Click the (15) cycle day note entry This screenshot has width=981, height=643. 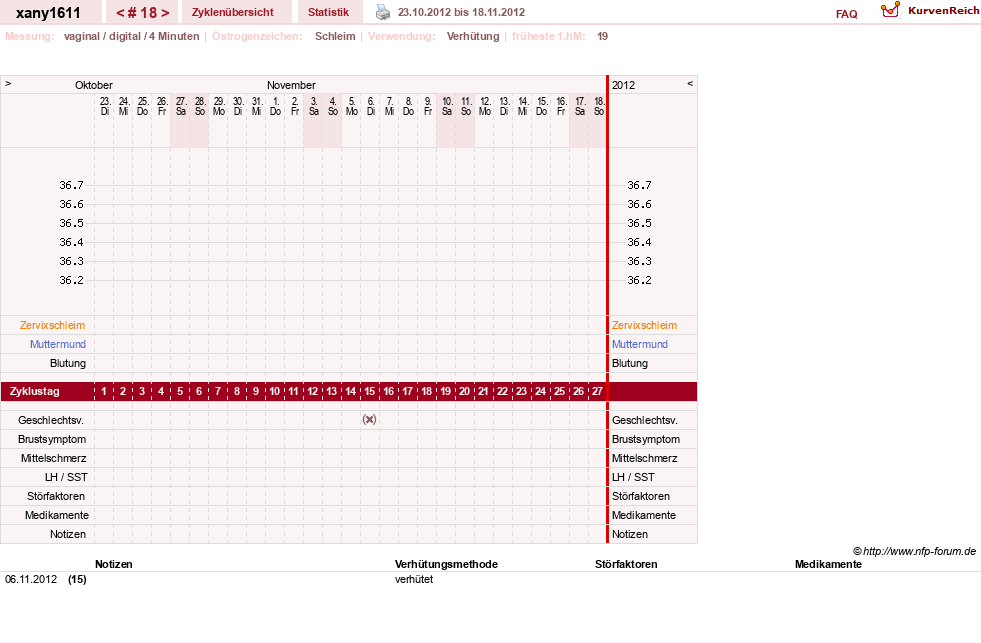click(x=77, y=579)
